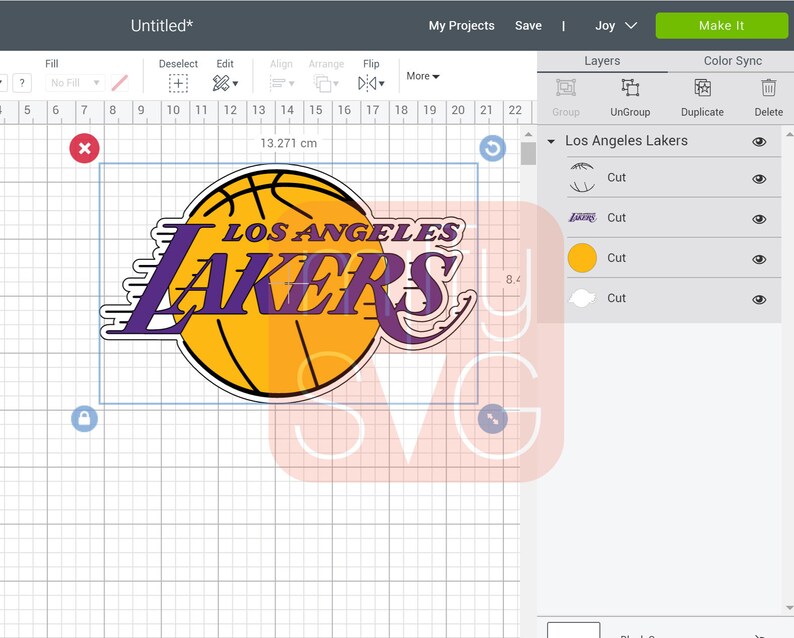Open My Projects
The image size is (794, 638).
coord(461,25)
